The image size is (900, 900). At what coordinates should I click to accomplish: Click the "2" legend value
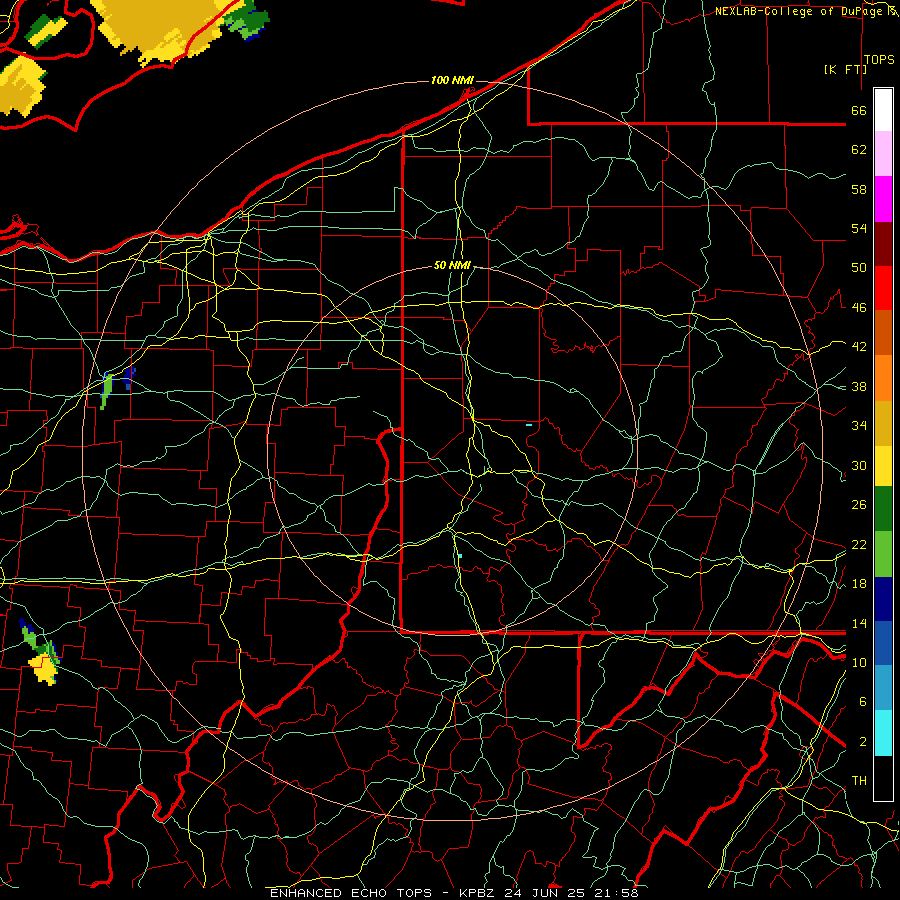pos(863,741)
